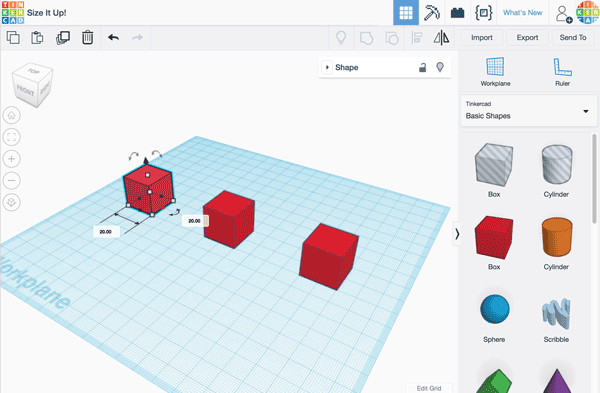Click the left 20.00 dimension field

pyautogui.click(x=106, y=232)
